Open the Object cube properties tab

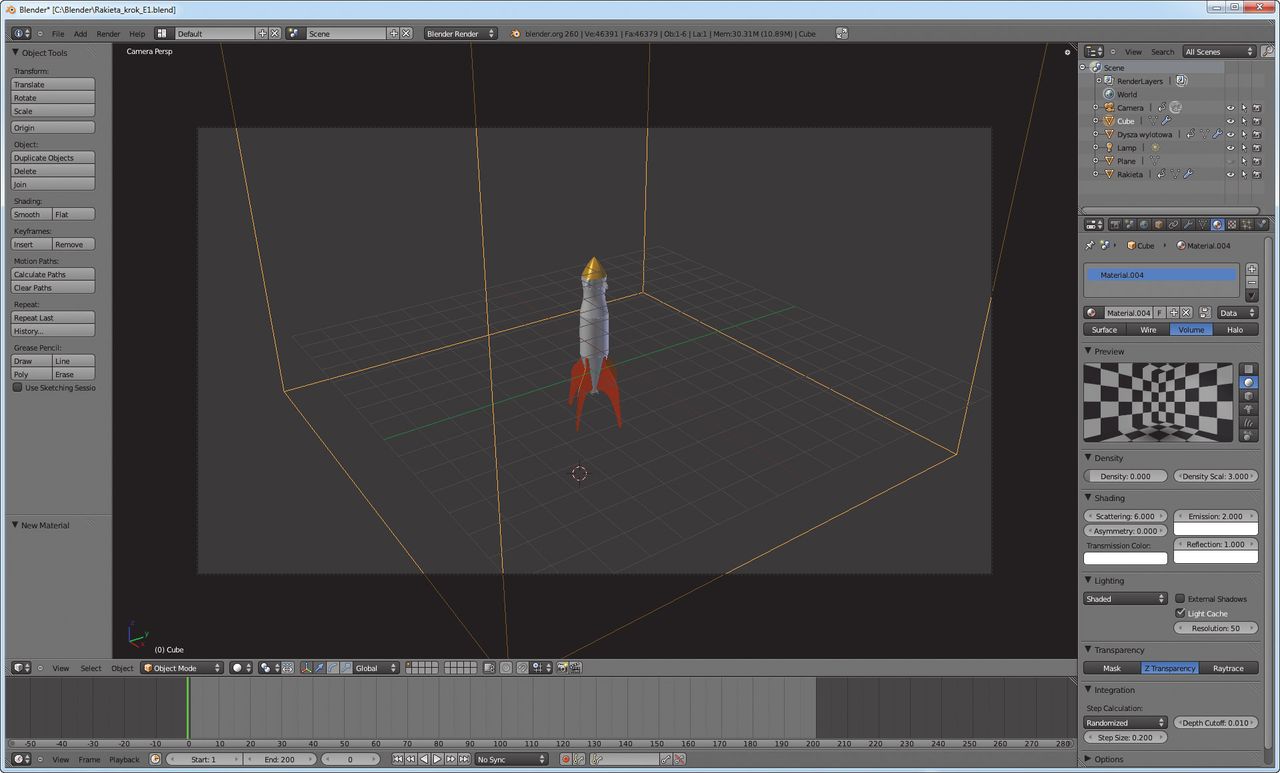(1158, 225)
